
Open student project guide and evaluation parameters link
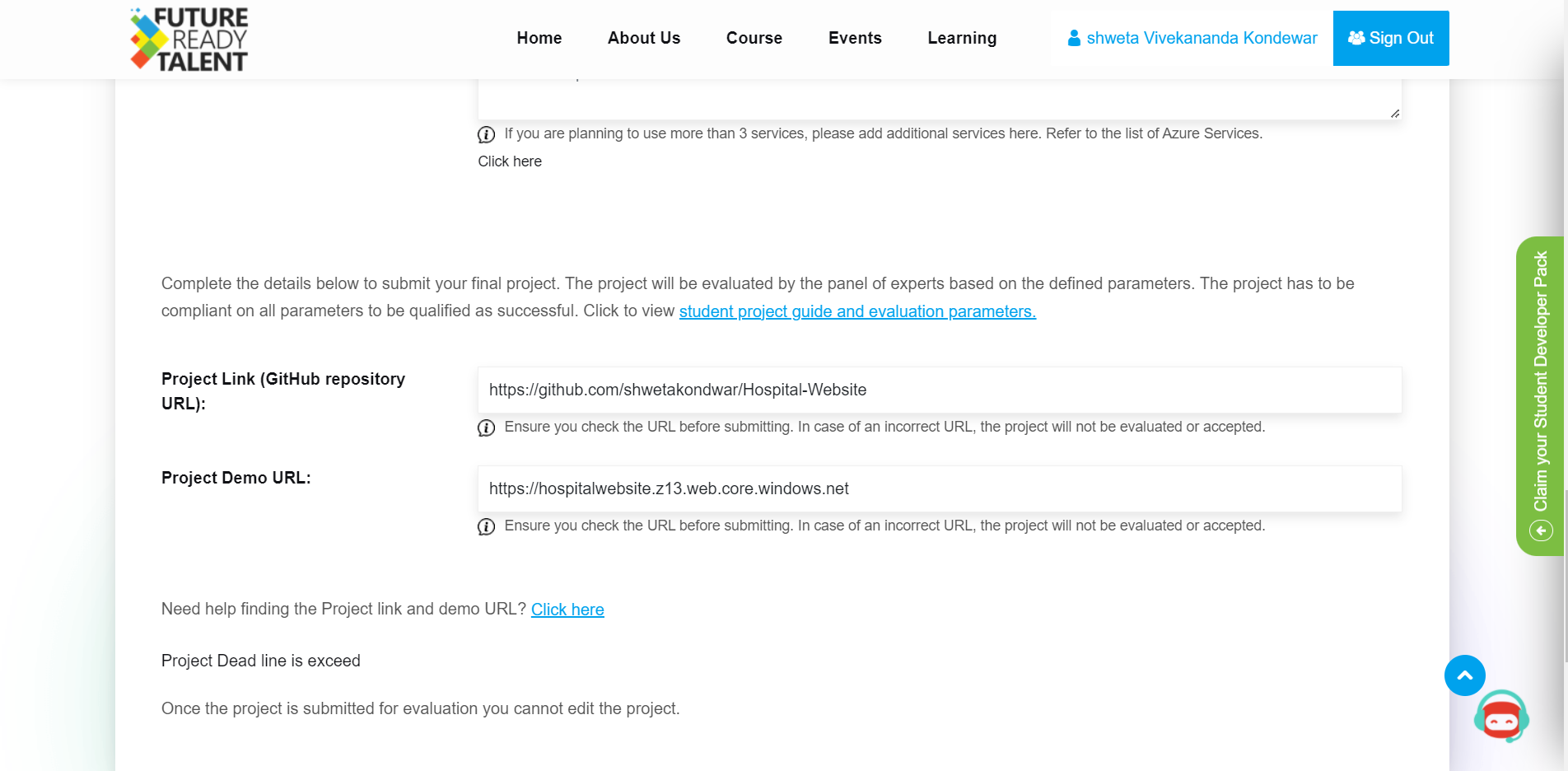pyautogui.click(x=857, y=311)
